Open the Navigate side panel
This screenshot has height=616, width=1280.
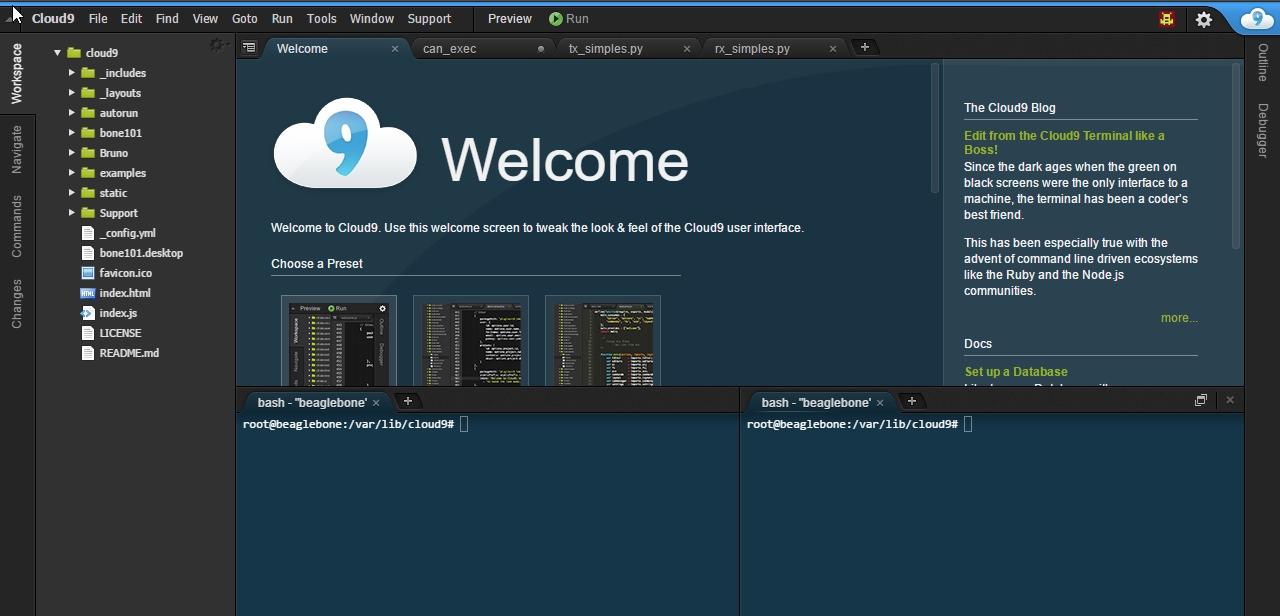[17, 150]
